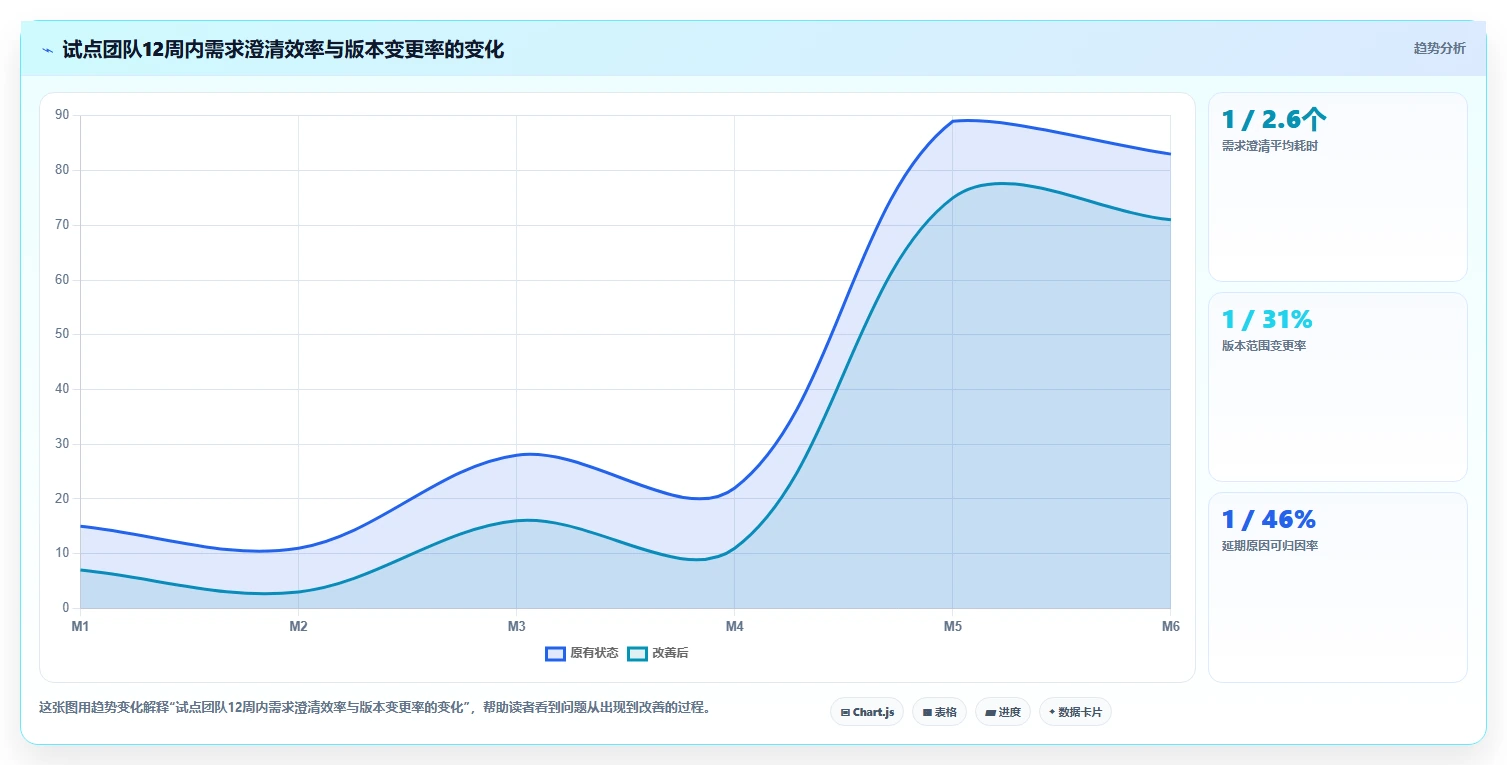Open the 需求澄清平均耗时 metric card

pos(1337,187)
